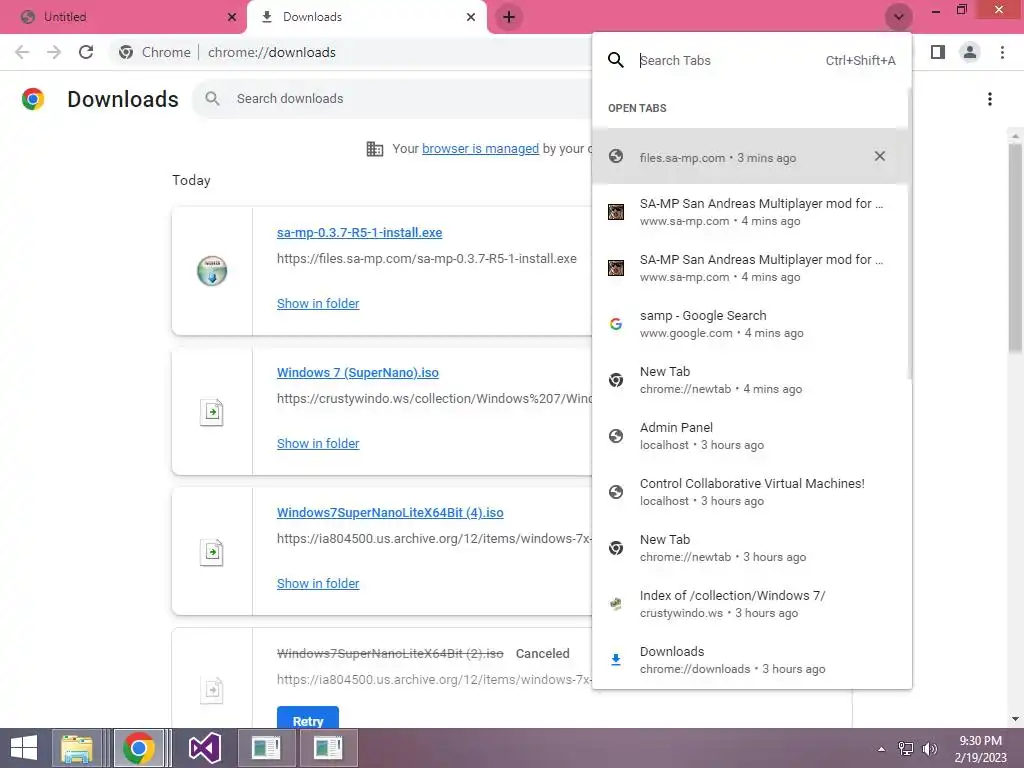This screenshot has height=768, width=1024.
Task: Click the download icon on Downloads list entry
Action: 616,660
